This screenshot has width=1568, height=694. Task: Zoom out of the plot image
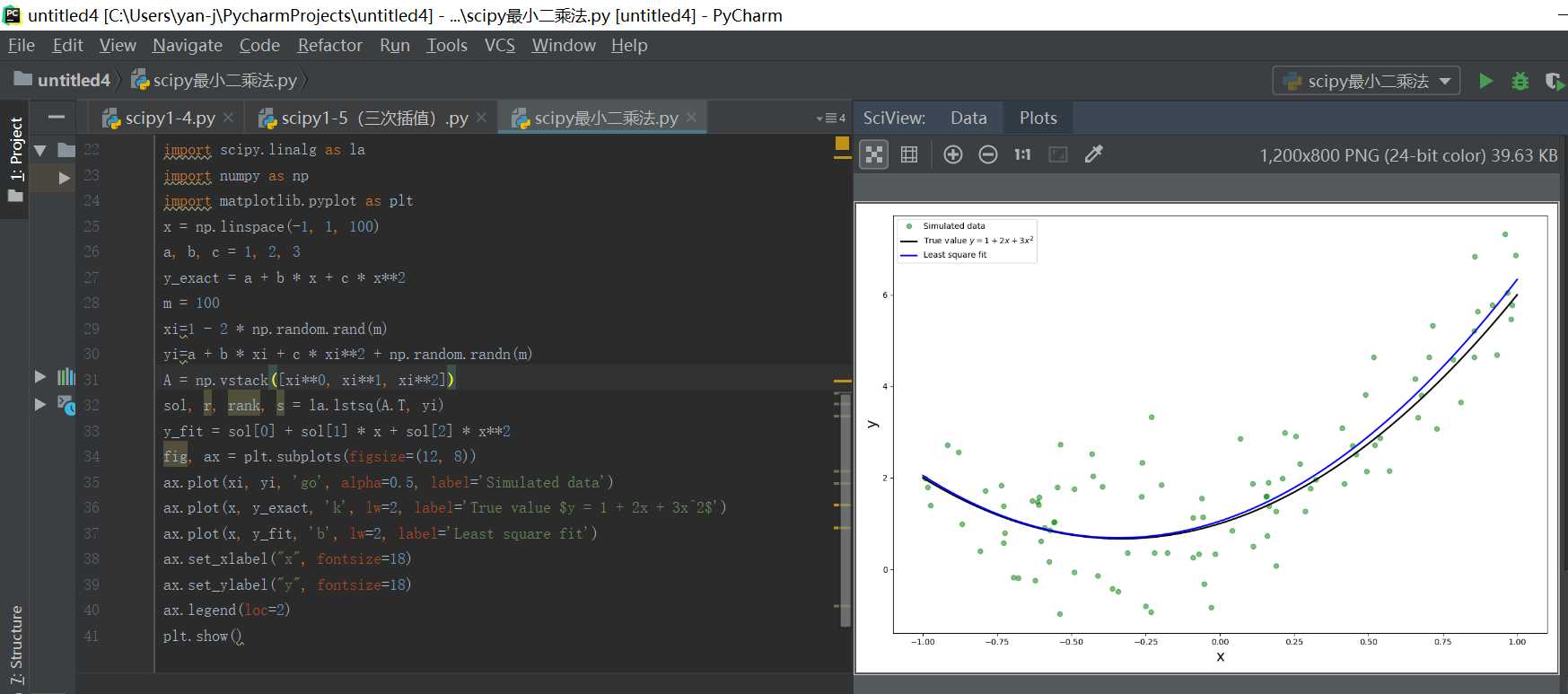coord(987,154)
